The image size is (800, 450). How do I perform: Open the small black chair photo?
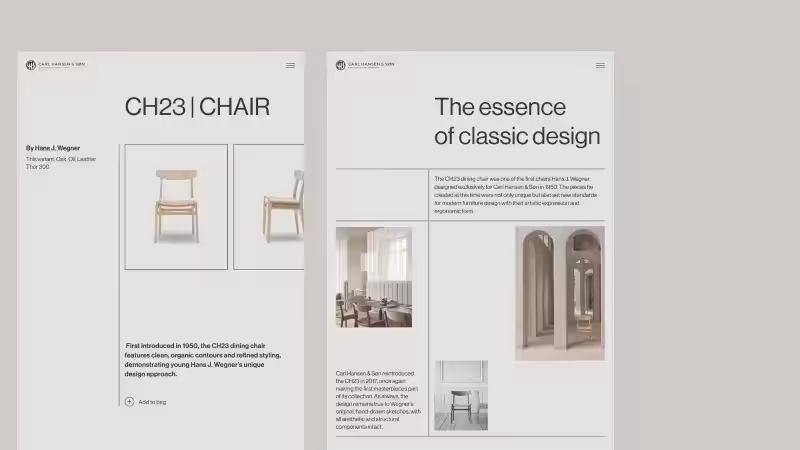pyautogui.click(x=461, y=395)
